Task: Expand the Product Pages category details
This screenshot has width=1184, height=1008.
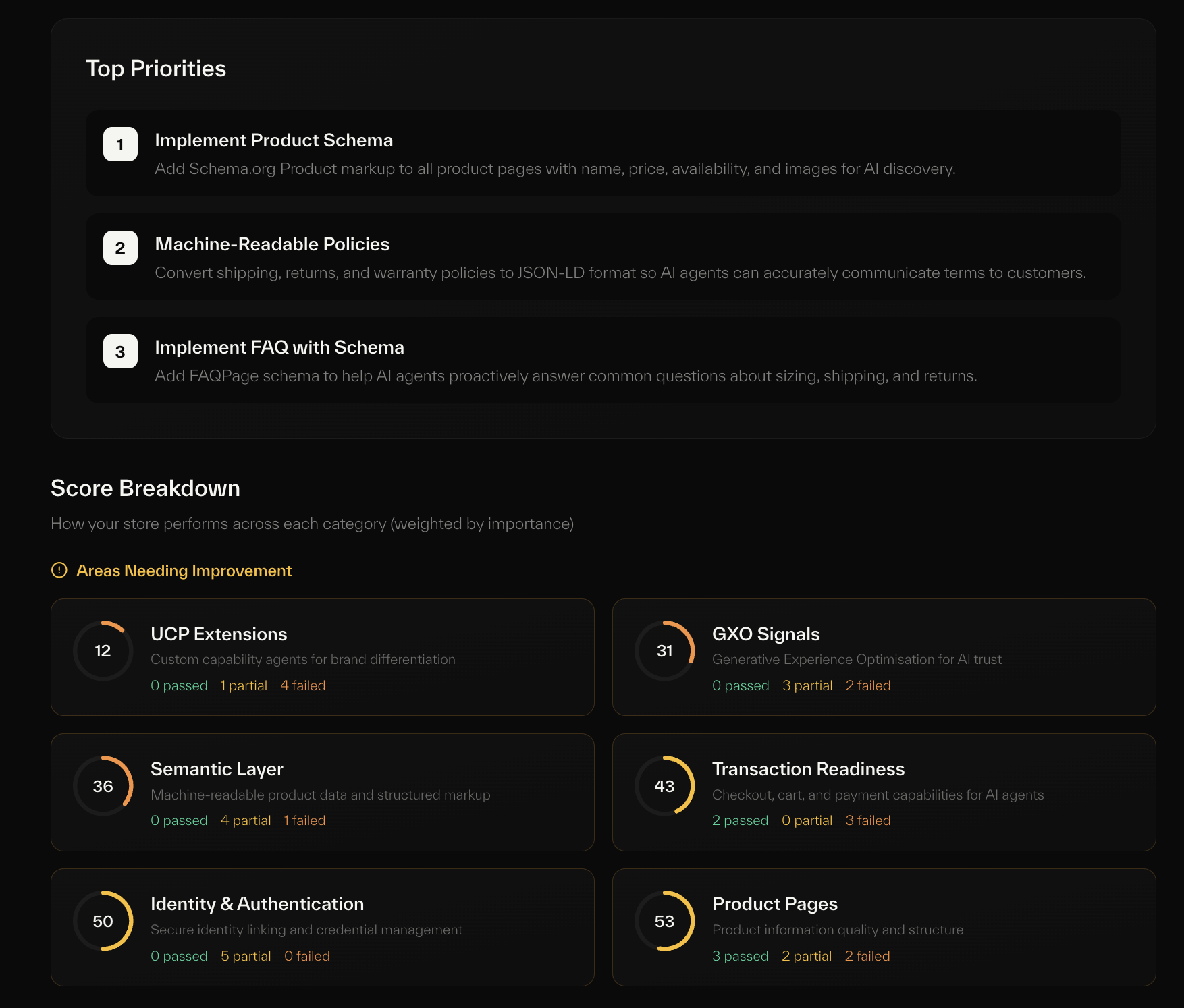Action: click(x=884, y=927)
